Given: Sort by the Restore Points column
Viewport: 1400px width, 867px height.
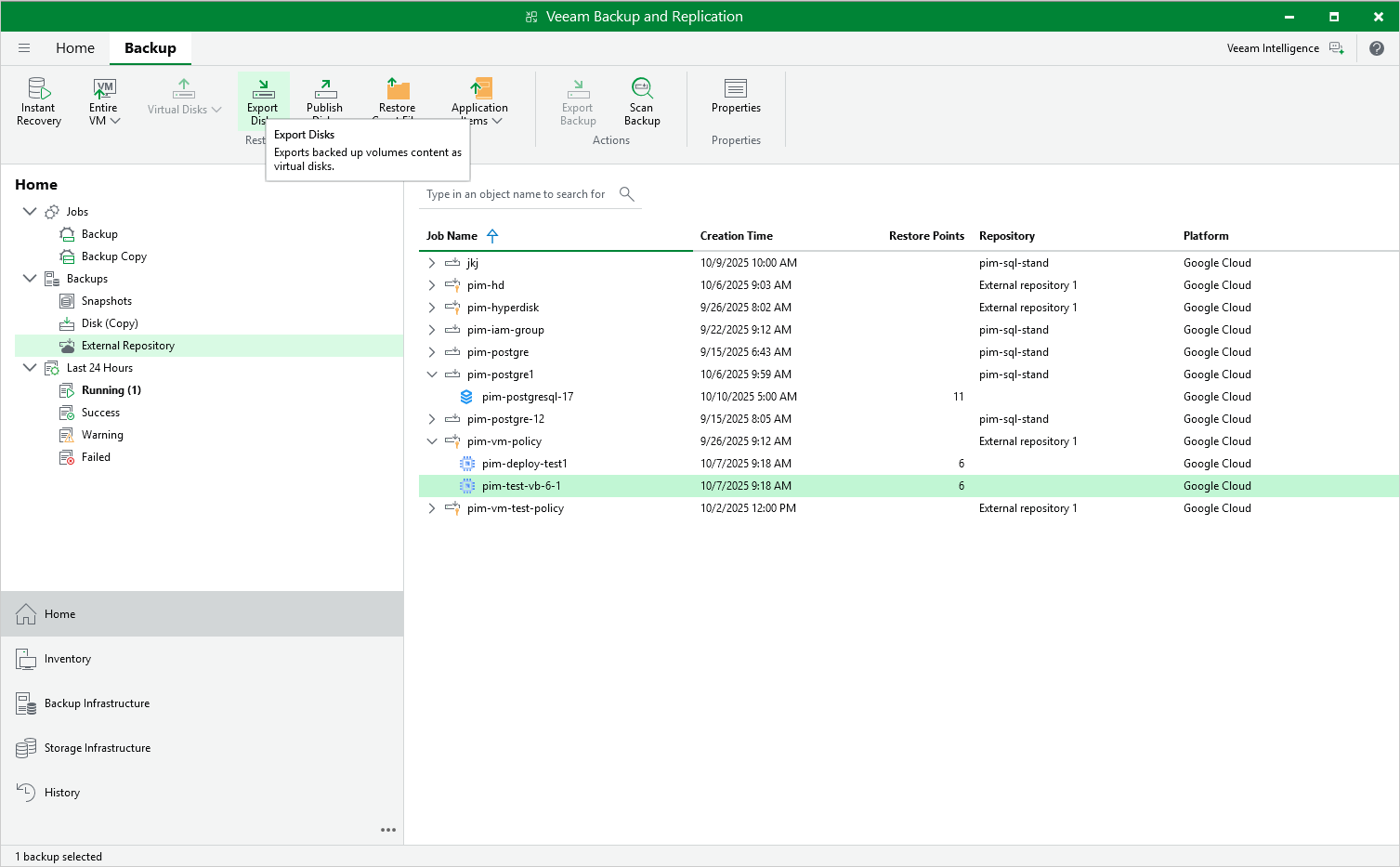Looking at the screenshot, I should tap(926, 236).
